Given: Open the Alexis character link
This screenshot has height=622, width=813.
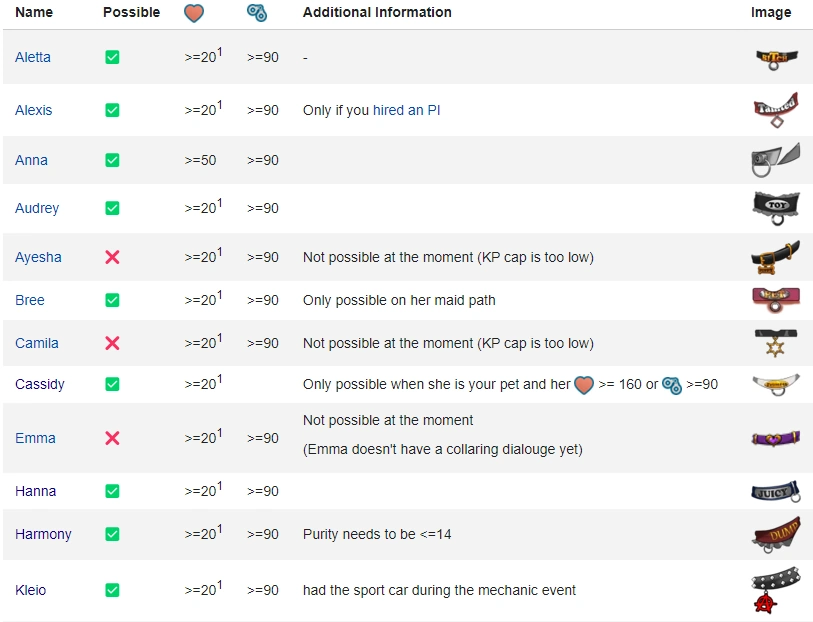Looking at the screenshot, I should click(x=33, y=110).
